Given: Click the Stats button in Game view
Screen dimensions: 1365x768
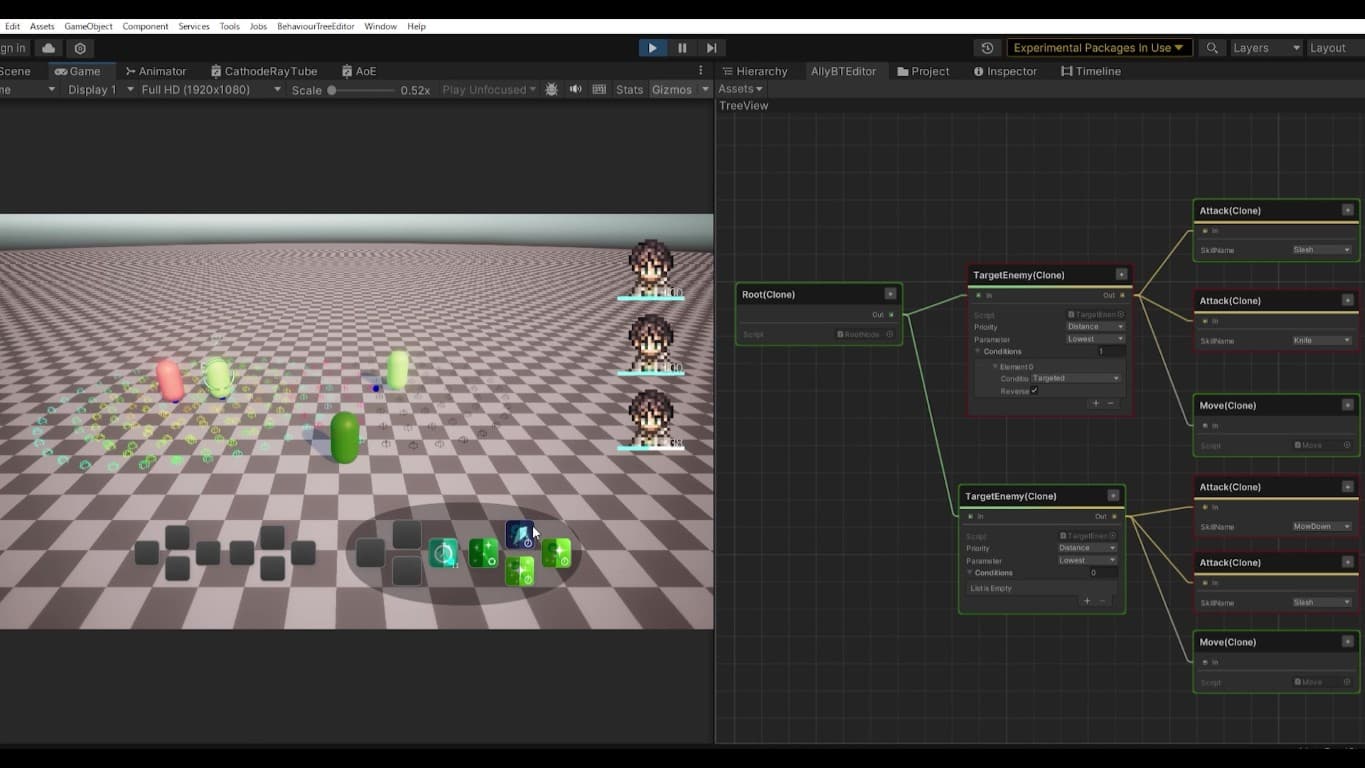Looking at the screenshot, I should click(629, 90).
